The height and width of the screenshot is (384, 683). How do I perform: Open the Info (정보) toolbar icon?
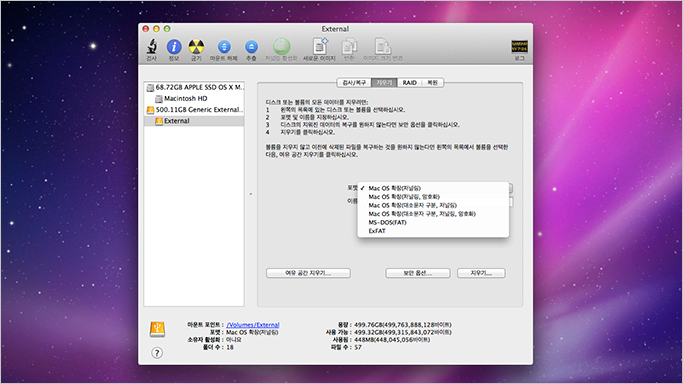click(x=174, y=47)
